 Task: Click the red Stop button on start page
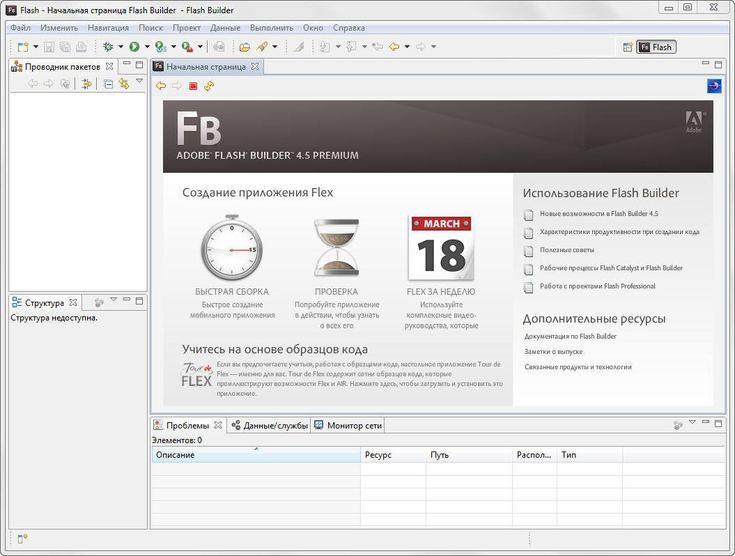click(193, 86)
